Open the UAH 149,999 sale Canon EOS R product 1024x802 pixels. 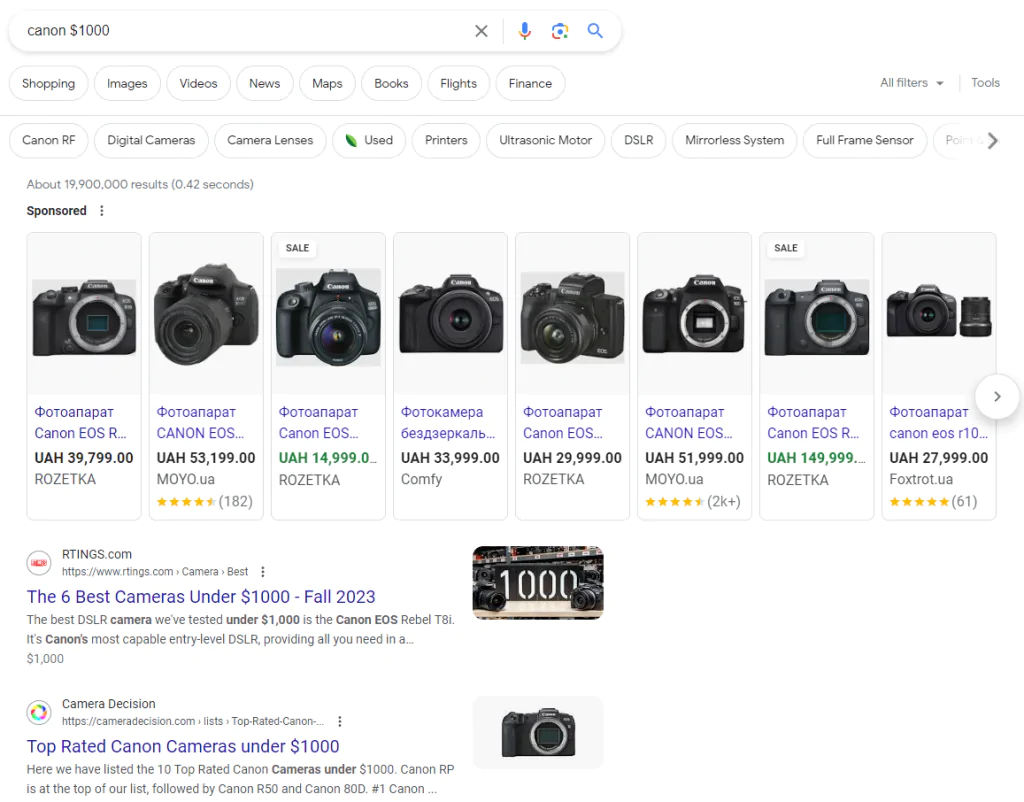click(x=817, y=376)
